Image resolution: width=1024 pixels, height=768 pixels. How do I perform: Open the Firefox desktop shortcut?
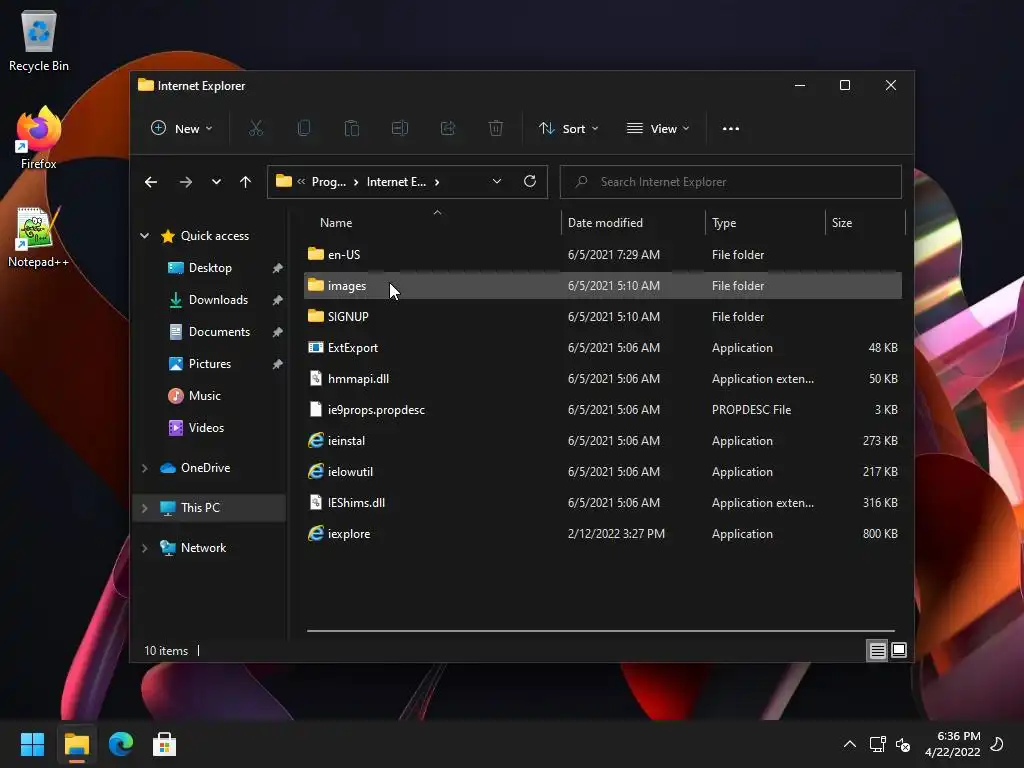[39, 138]
